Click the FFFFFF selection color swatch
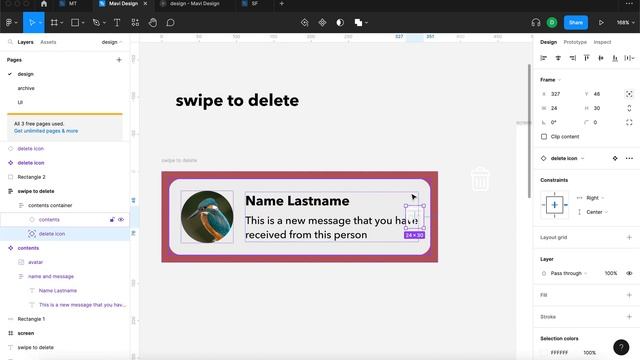The height and width of the screenshot is (360, 640). click(x=544, y=353)
